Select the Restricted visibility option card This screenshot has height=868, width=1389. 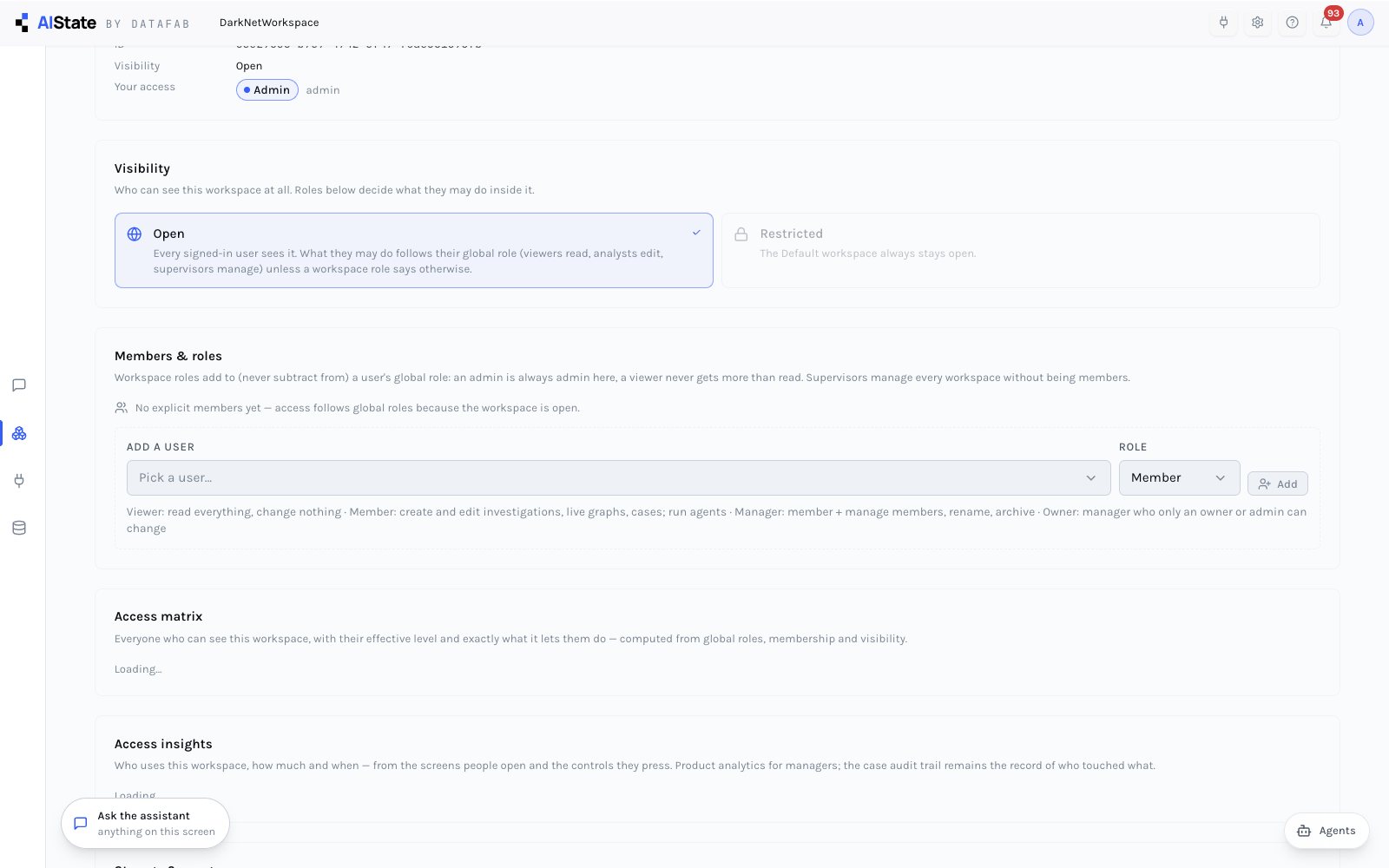[x=1021, y=250]
